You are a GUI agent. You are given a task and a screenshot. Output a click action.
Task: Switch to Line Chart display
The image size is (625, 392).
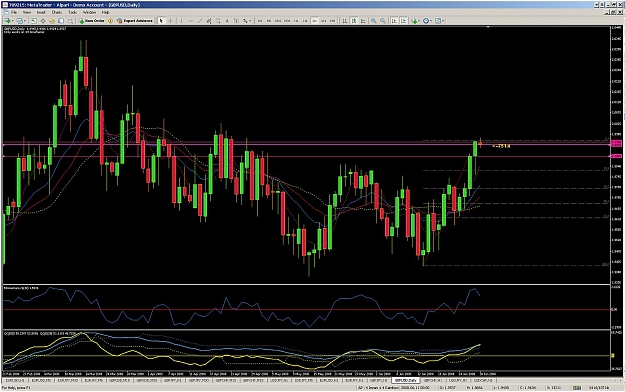tap(363, 21)
